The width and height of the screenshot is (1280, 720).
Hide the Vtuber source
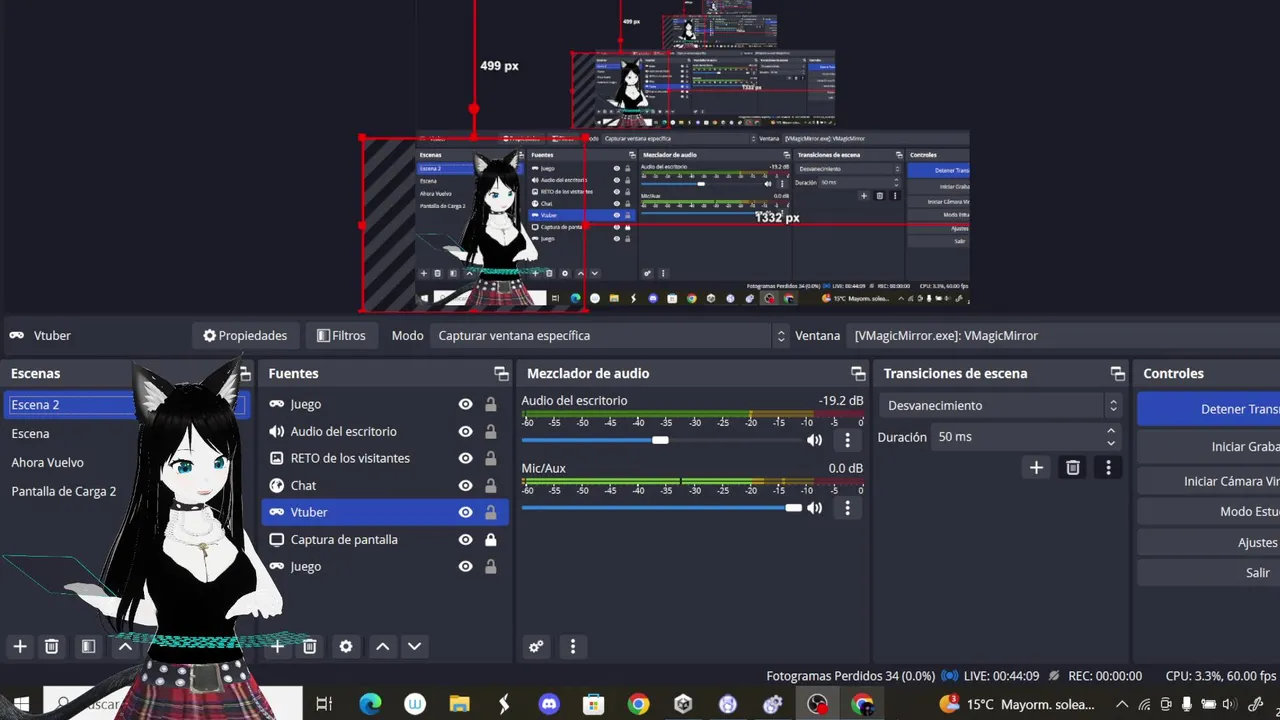pyautogui.click(x=465, y=512)
